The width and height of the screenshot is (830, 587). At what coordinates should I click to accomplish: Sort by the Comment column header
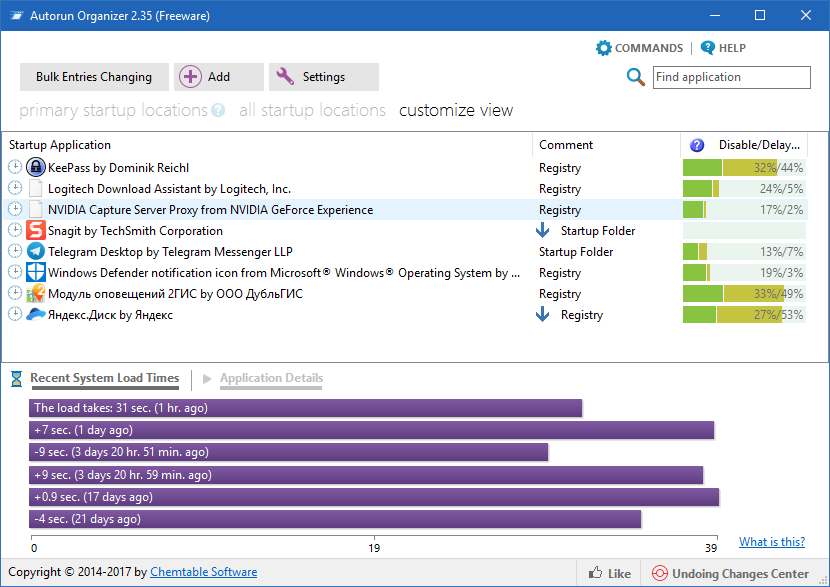click(606, 145)
